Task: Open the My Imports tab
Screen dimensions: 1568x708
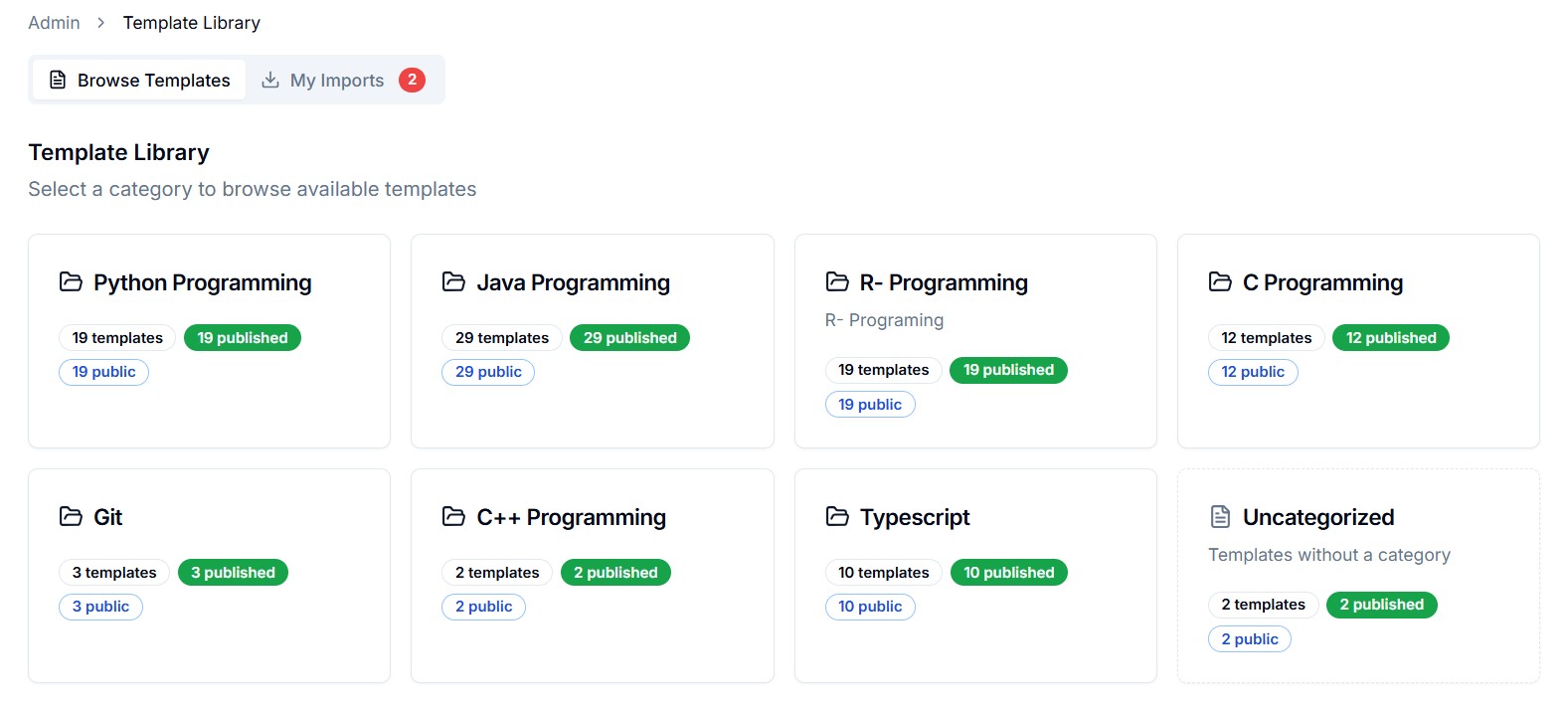Action: click(x=337, y=81)
